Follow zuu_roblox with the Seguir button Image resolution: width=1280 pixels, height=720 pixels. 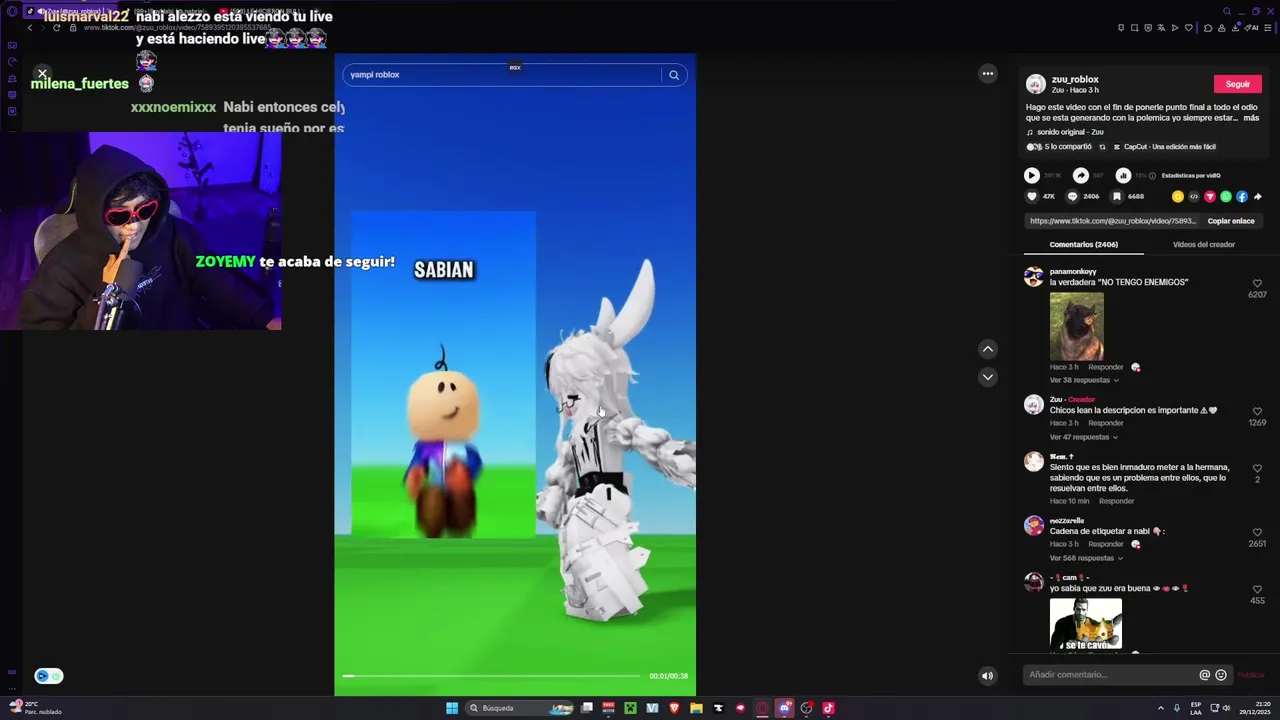1238,84
